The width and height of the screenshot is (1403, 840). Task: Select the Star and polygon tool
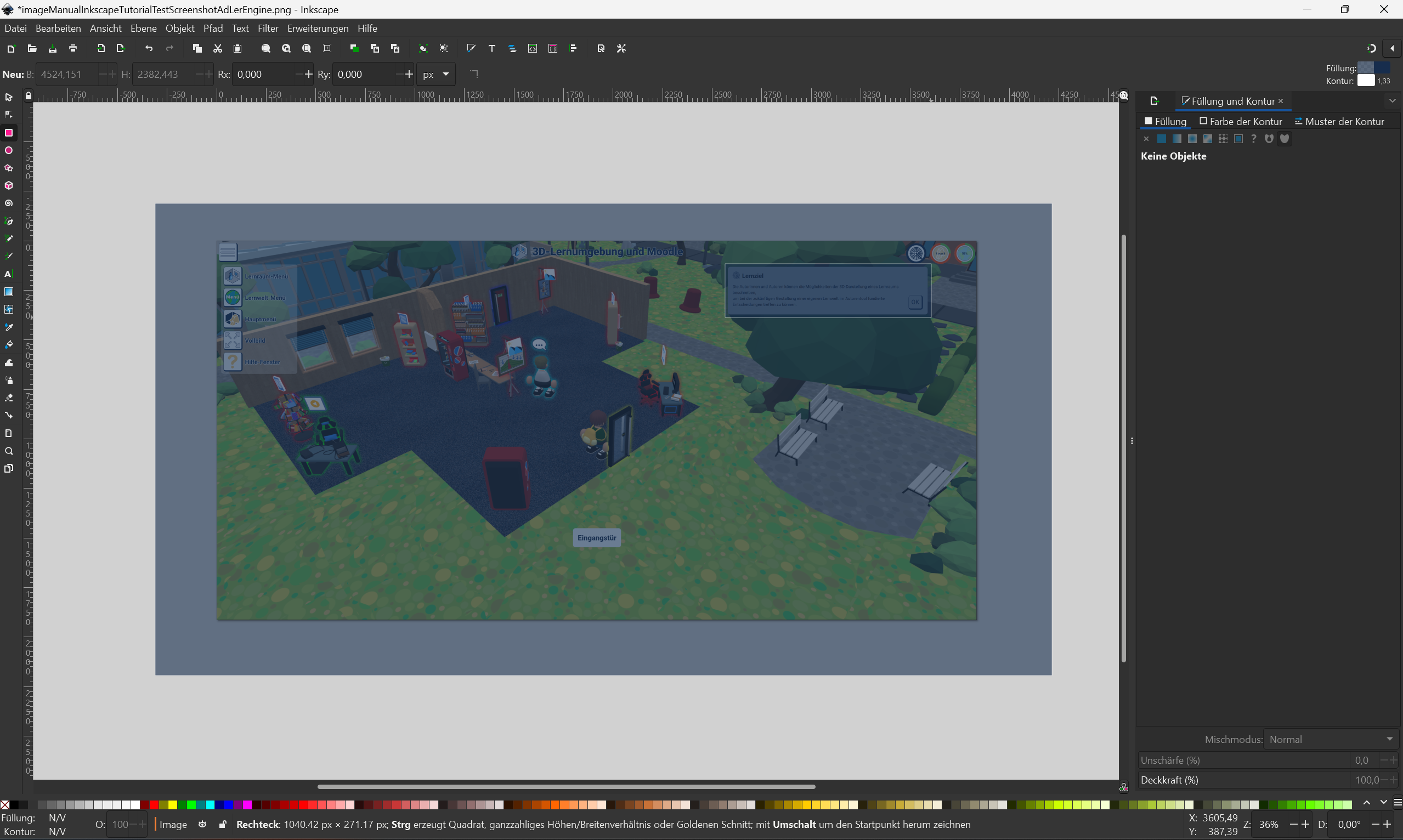tap(8, 168)
